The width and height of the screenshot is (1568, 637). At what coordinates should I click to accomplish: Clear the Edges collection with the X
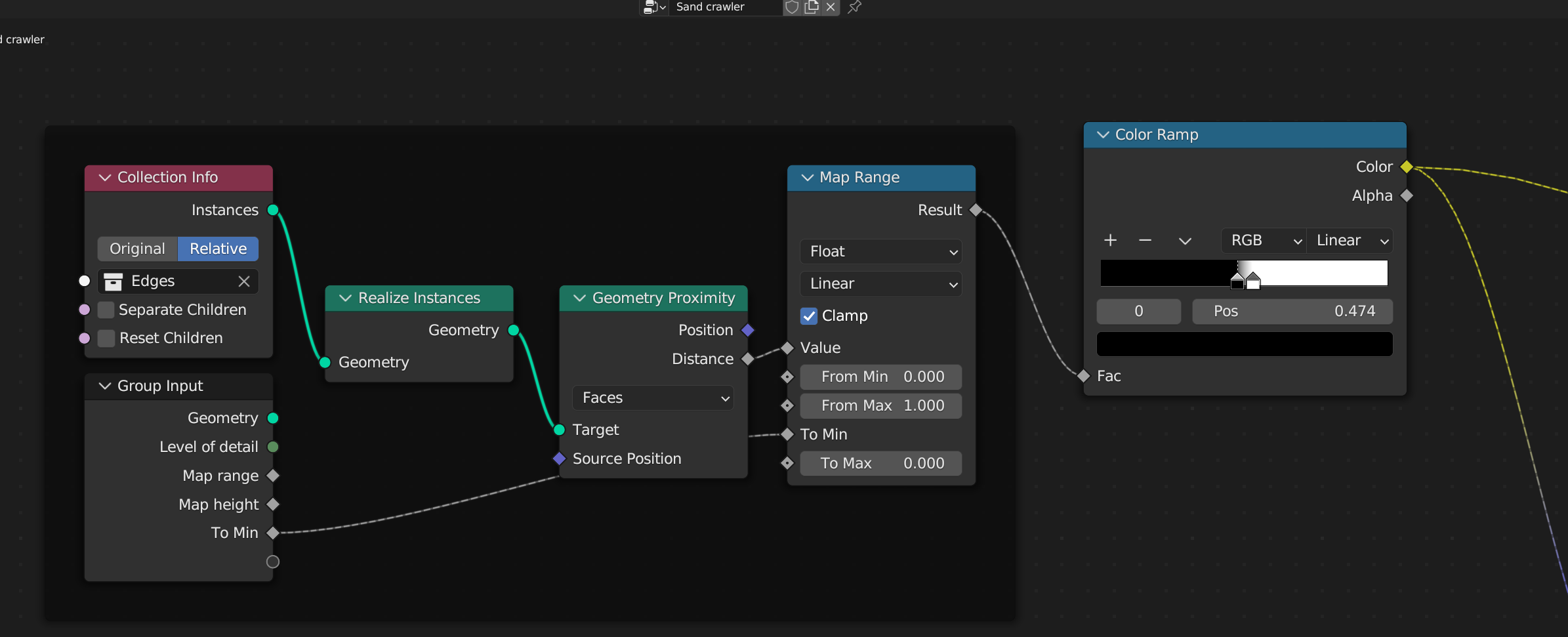point(244,281)
